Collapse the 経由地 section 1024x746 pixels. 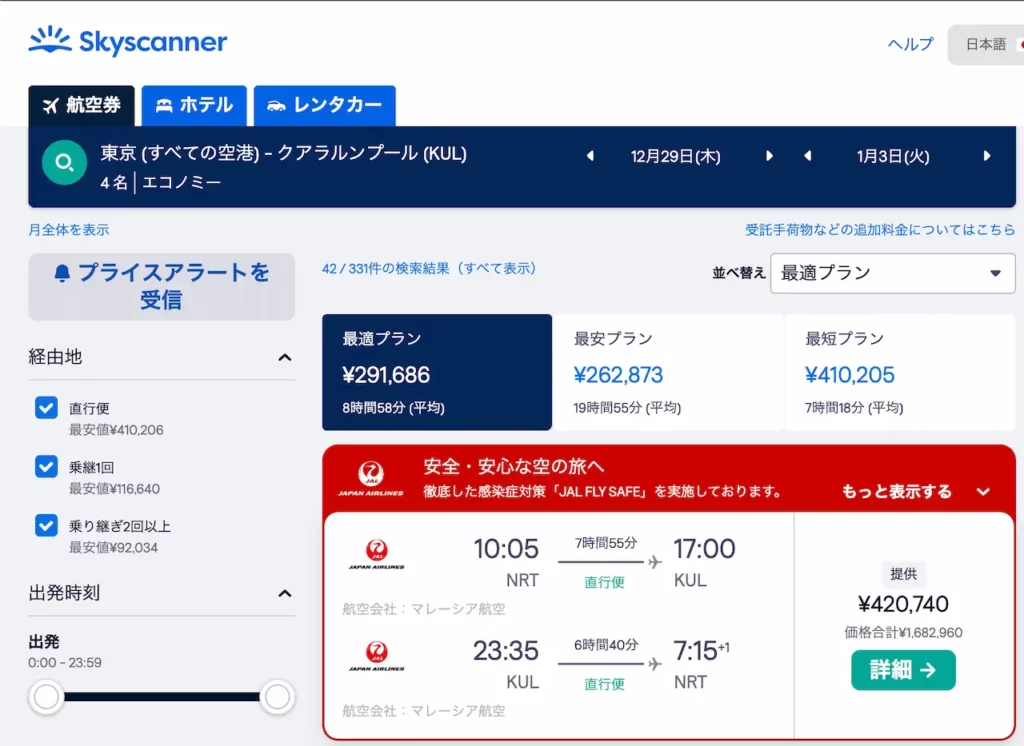coord(285,357)
